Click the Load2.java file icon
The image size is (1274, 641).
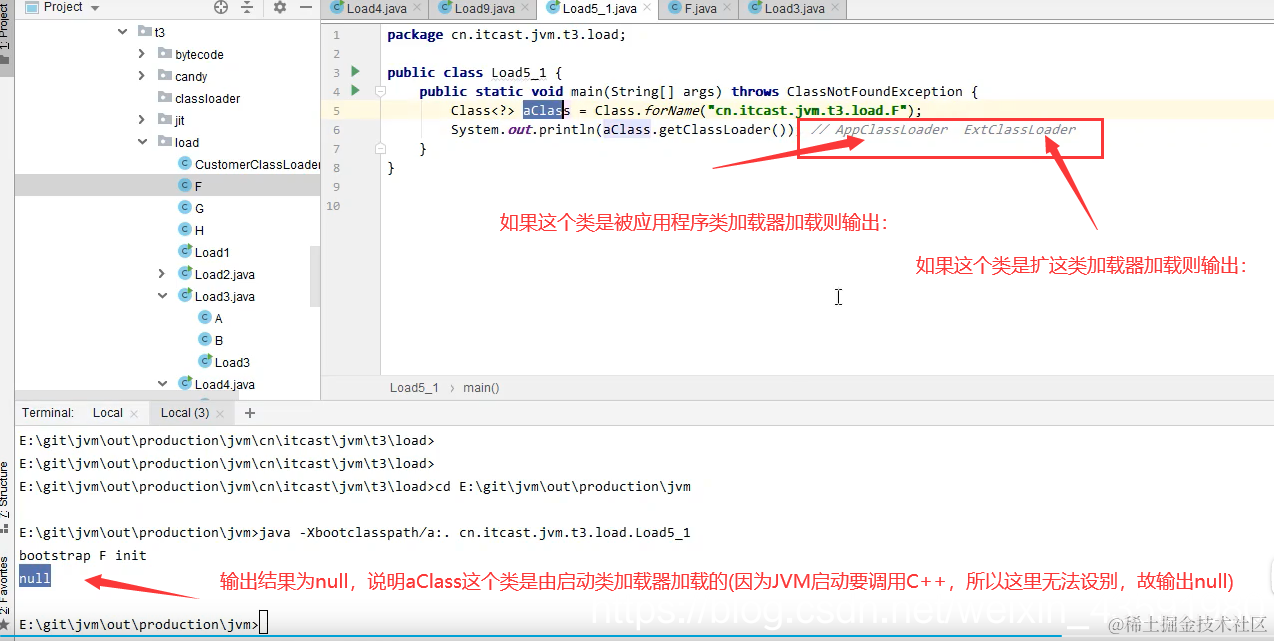[x=185, y=274]
